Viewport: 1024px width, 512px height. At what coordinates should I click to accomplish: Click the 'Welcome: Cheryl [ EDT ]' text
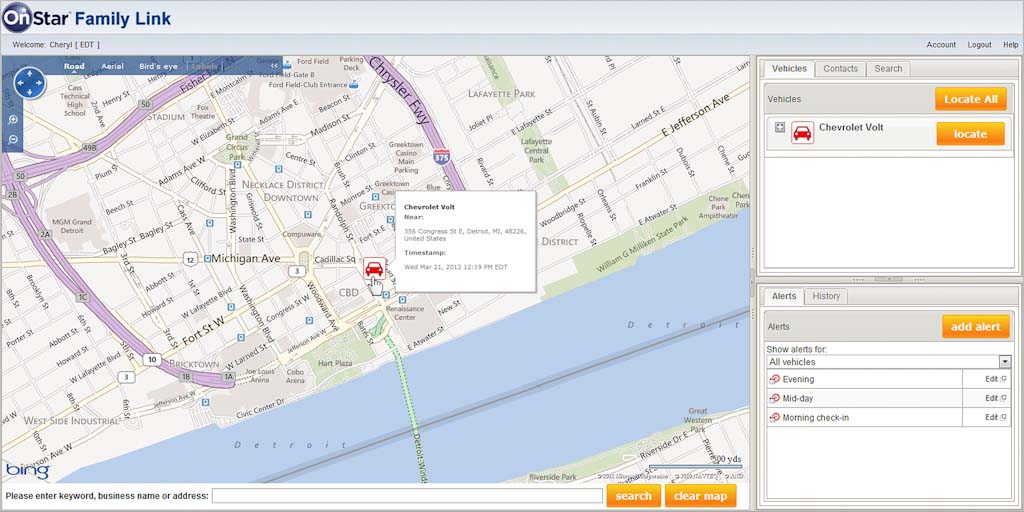(x=56, y=45)
